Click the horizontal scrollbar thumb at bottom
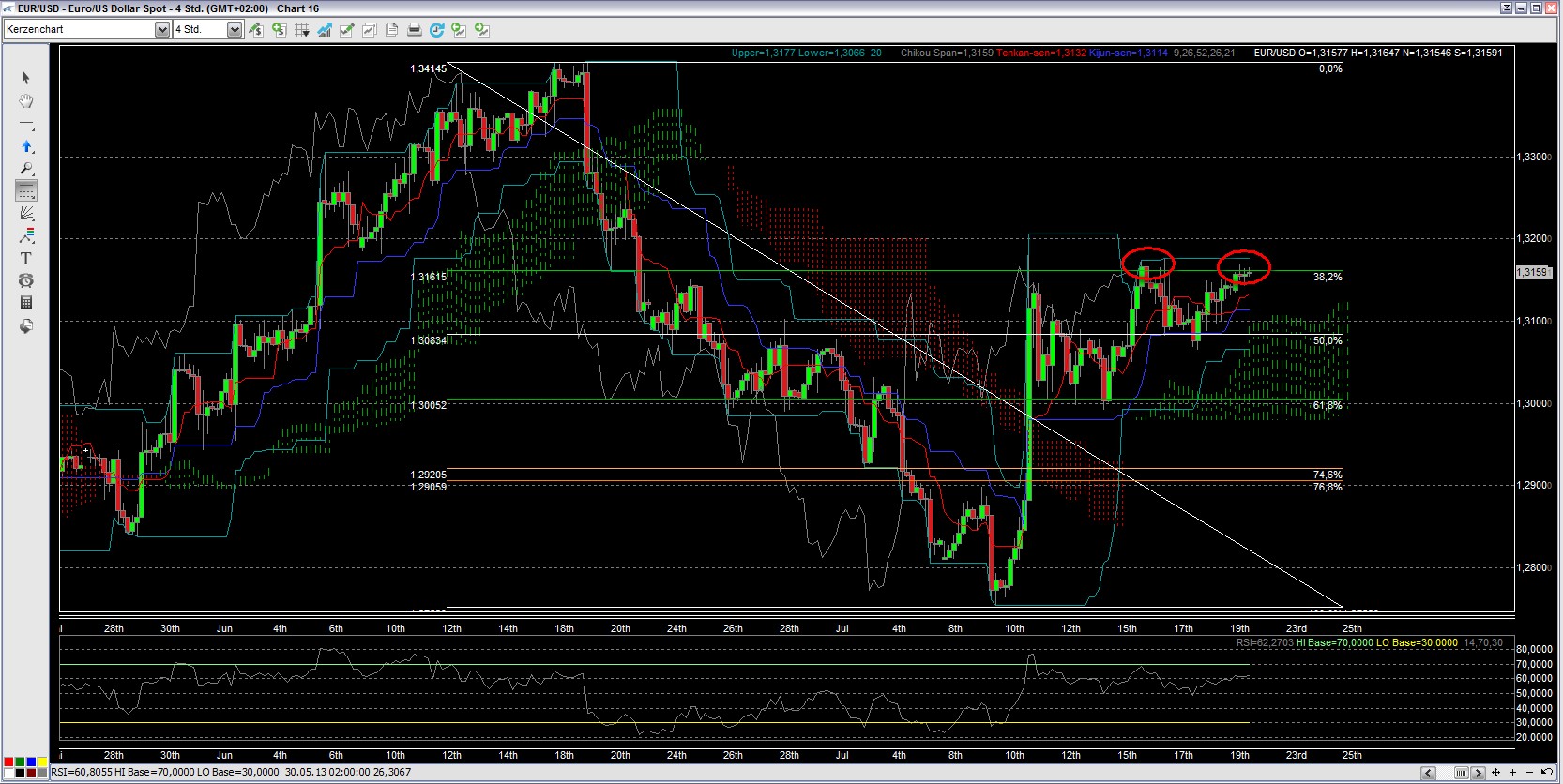The width and height of the screenshot is (1563, 784). click(1460, 773)
